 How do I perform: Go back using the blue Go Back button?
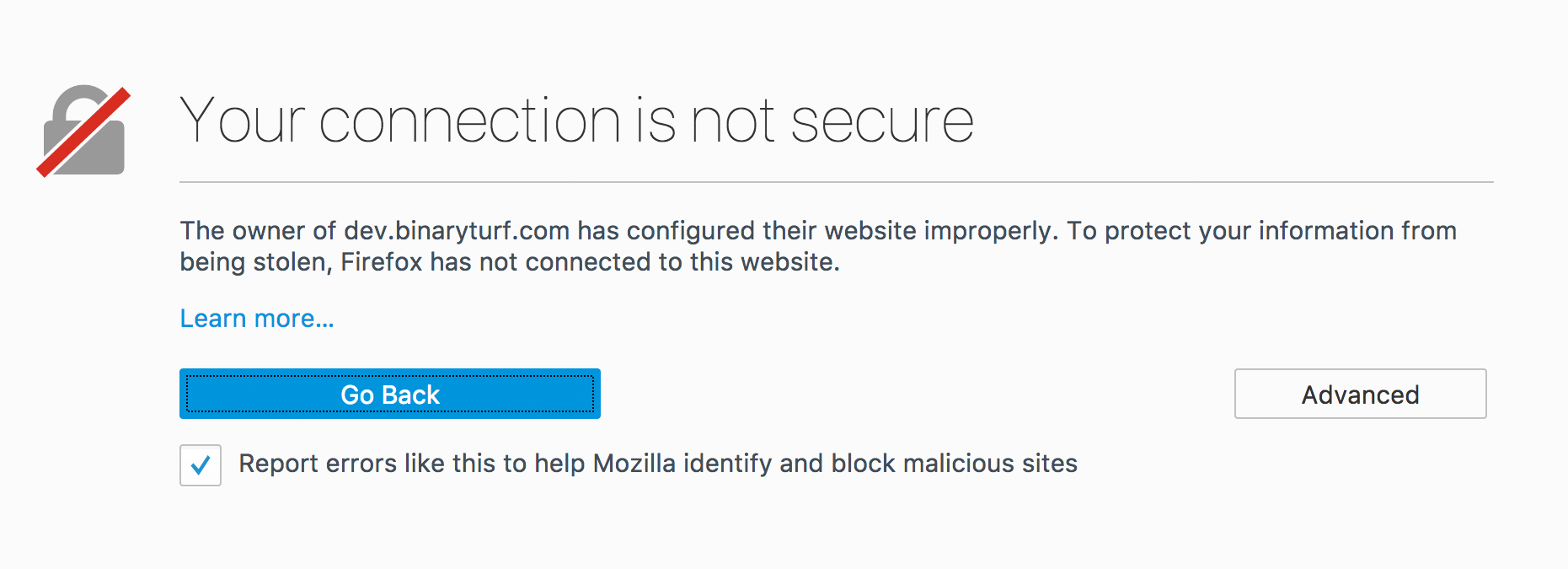pyautogui.click(x=390, y=394)
